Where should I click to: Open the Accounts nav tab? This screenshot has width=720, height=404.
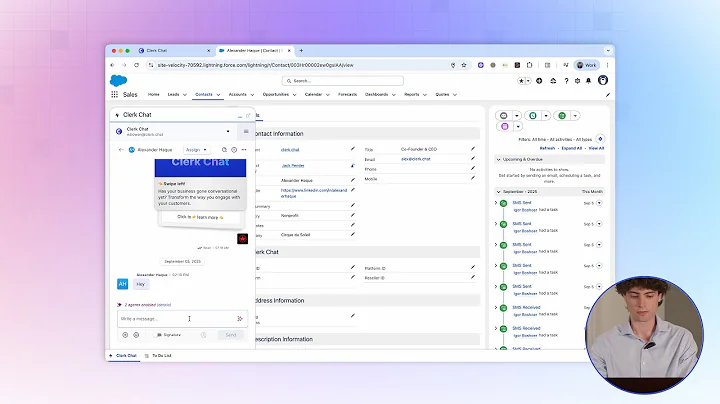pos(237,95)
